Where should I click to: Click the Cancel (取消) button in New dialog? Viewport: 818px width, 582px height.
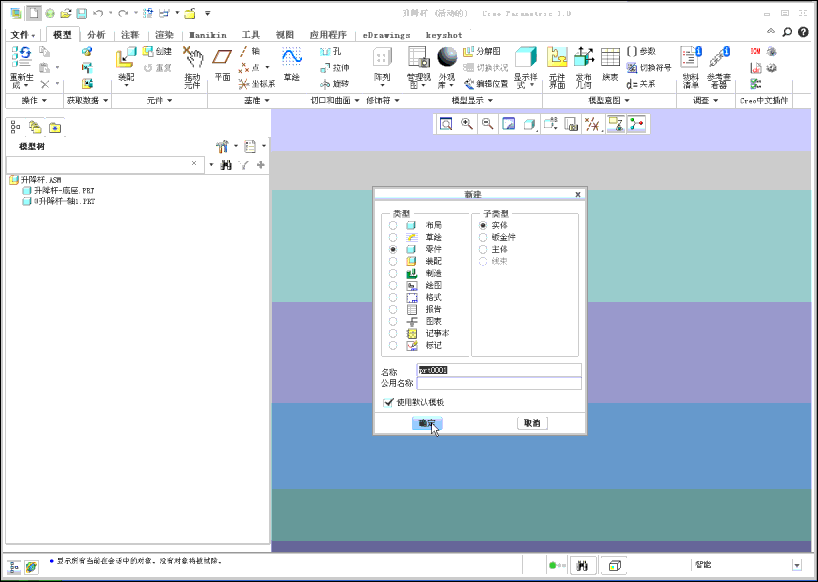[532, 423]
